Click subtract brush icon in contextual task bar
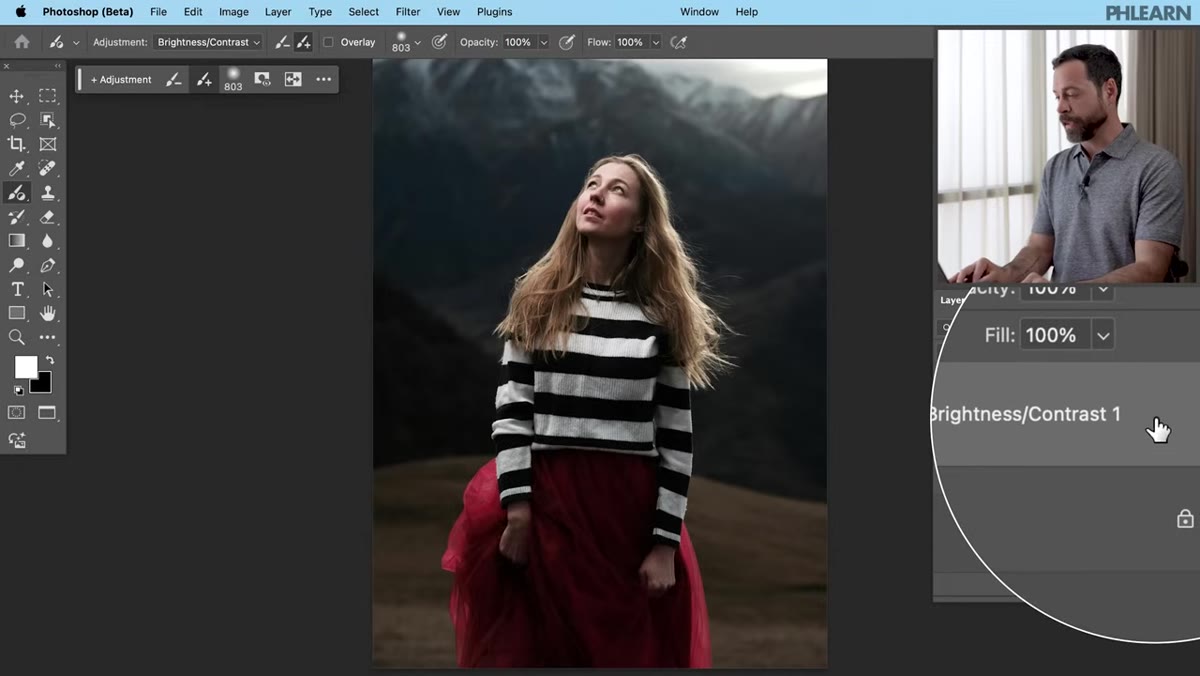Viewport: 1200px width, 676px height. click(174, 80)
